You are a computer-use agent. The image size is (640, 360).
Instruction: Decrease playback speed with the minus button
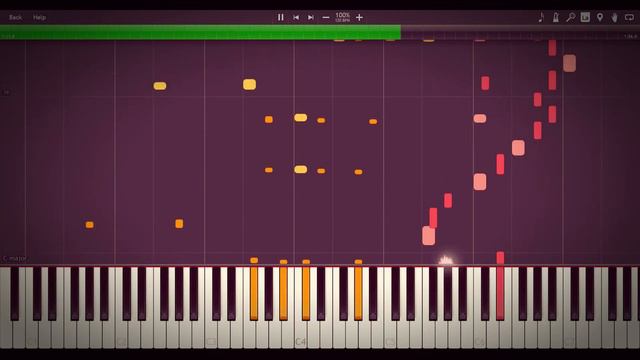[x=326, y=18]
